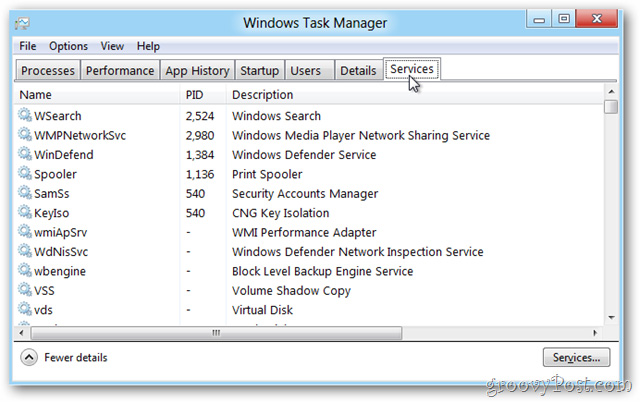Click PID value 1,384
The width and height of the screenshot is (640, 402).
(x=200, y=155)
